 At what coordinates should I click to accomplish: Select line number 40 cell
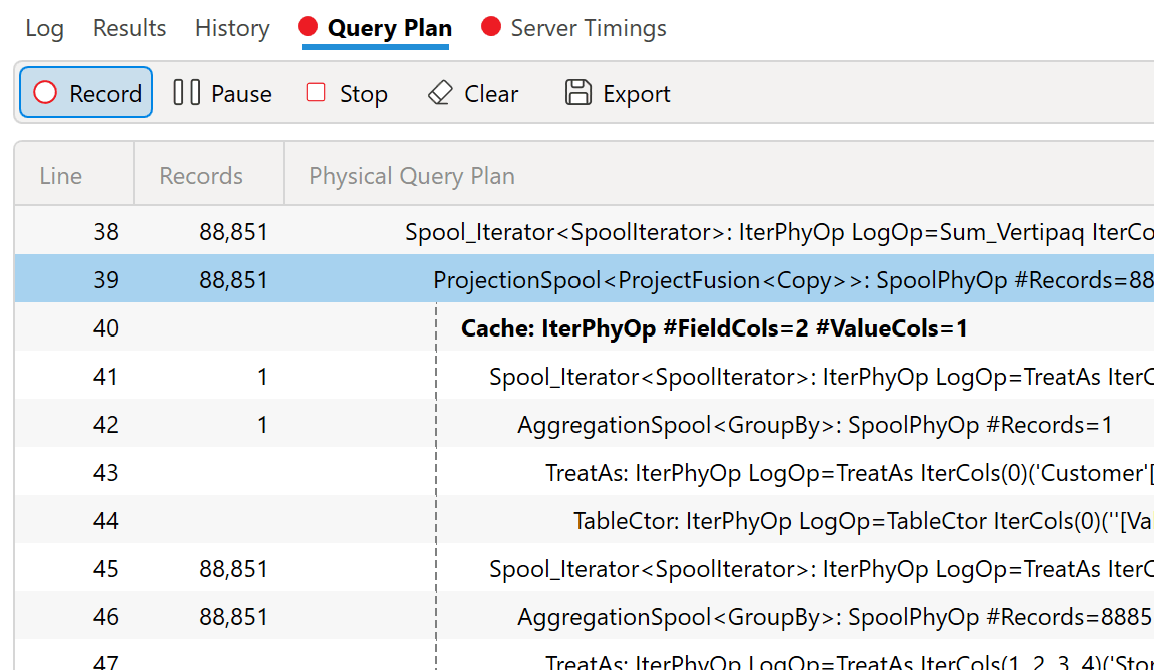coord(106,328)
